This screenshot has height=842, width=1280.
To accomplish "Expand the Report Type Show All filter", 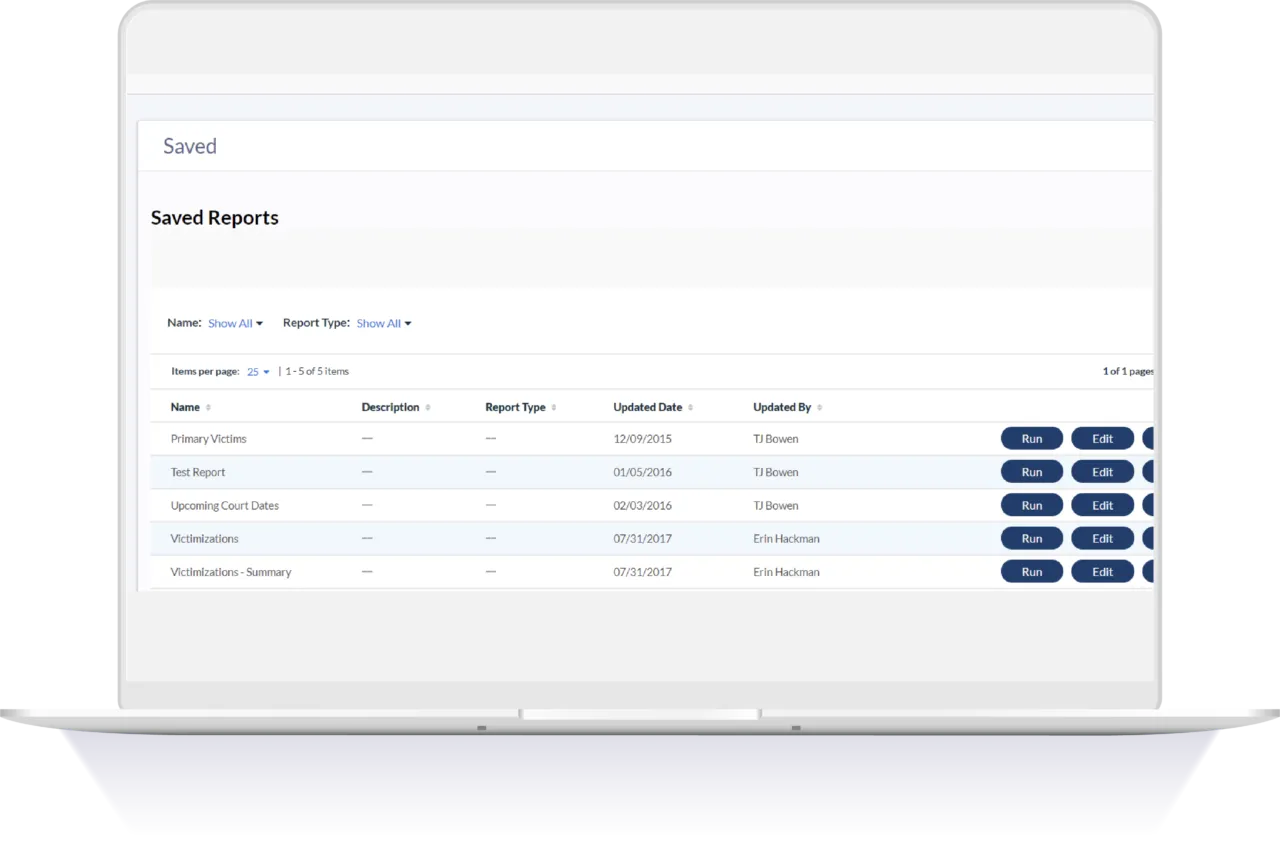I will pos(384,324).
